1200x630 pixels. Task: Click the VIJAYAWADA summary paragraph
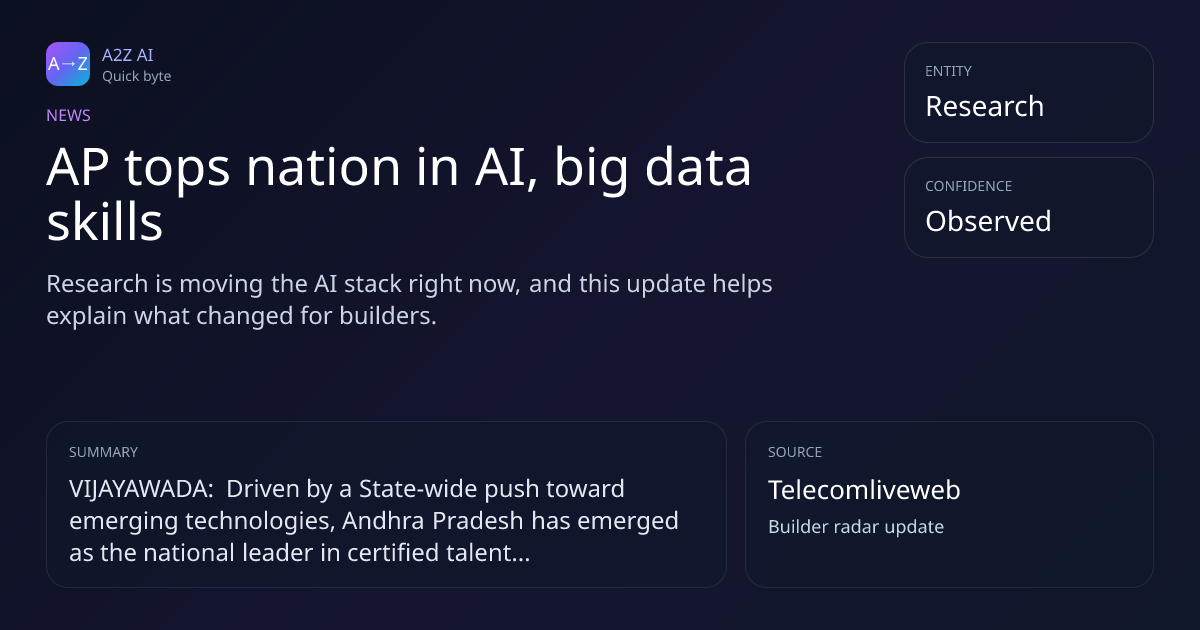[x=374, y=520]
